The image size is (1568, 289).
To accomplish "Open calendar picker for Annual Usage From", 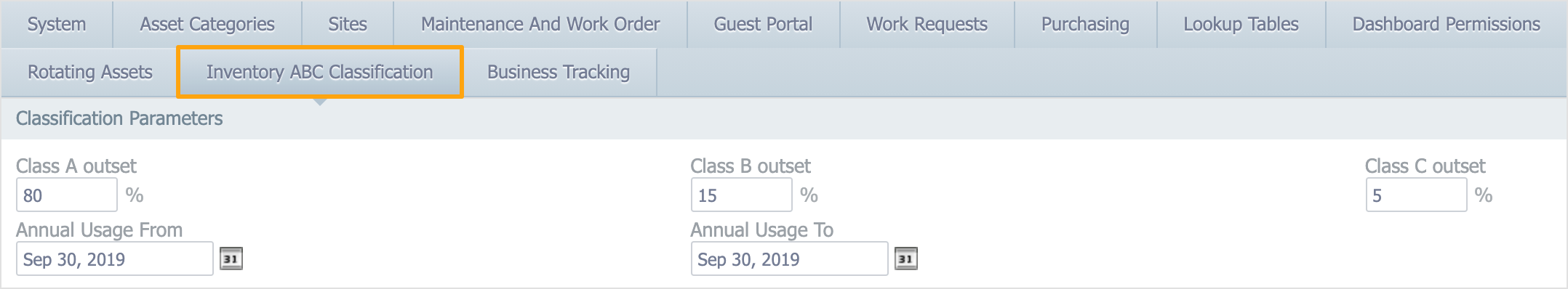I will tap(231, 259).
